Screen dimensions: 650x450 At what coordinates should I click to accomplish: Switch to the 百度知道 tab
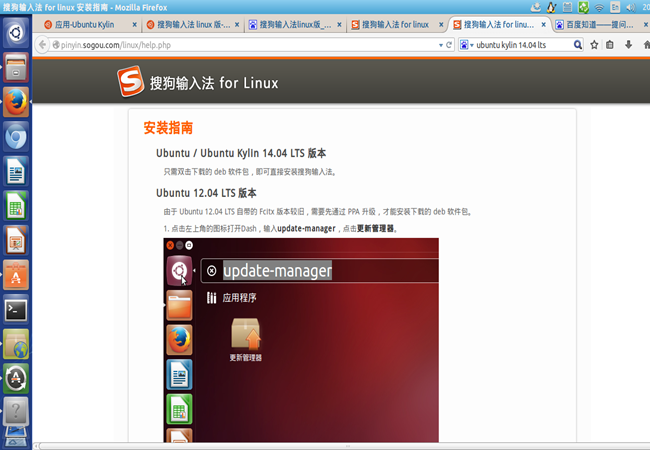(x=599, y=25)
